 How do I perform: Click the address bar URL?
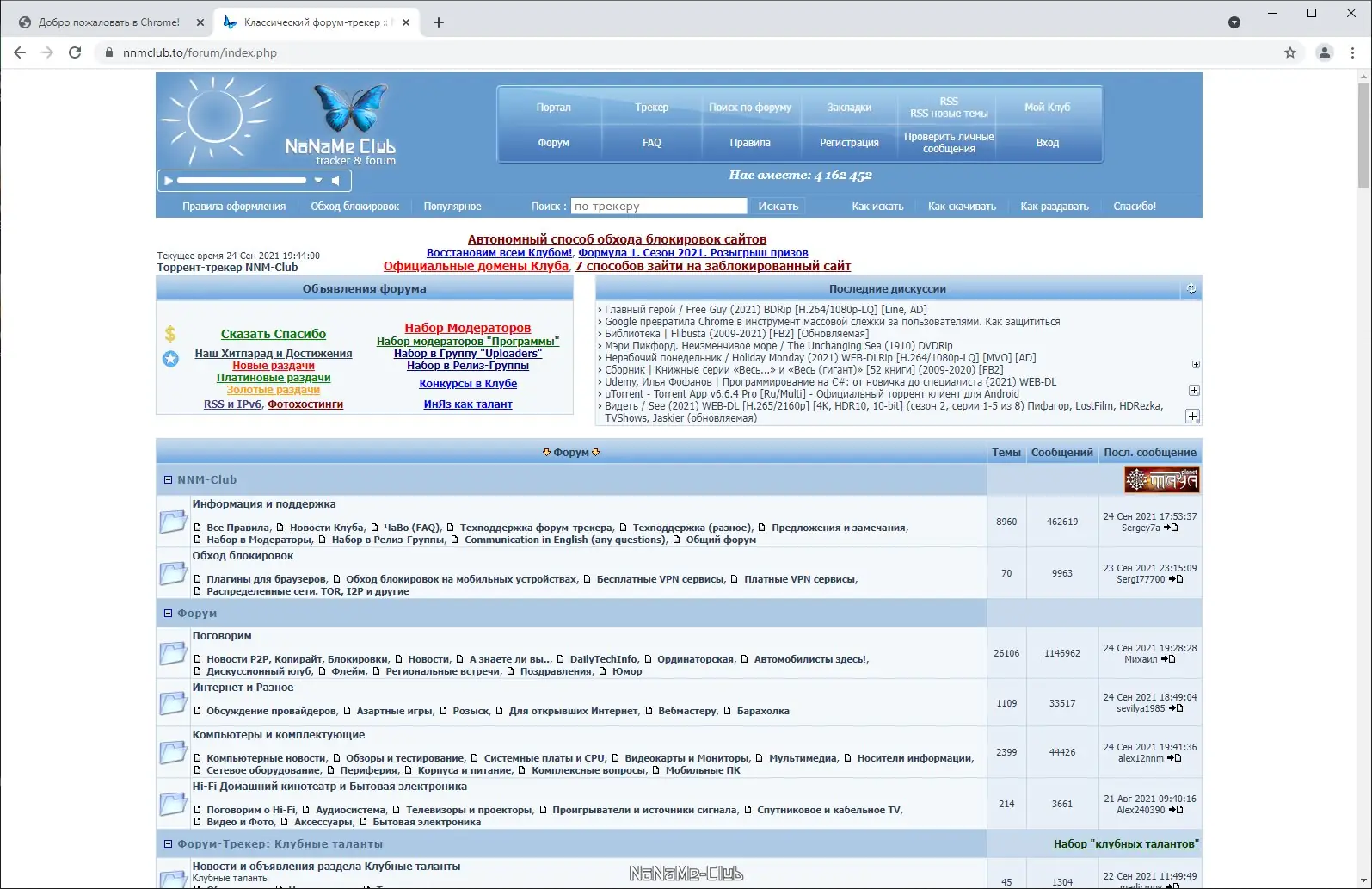(x=200, y=52)
